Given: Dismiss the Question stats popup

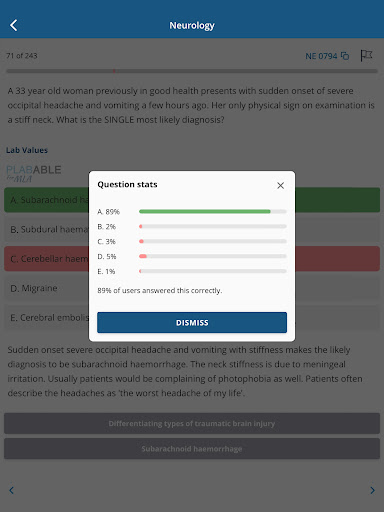Looking at the screenshot, I should click(192, 322).
